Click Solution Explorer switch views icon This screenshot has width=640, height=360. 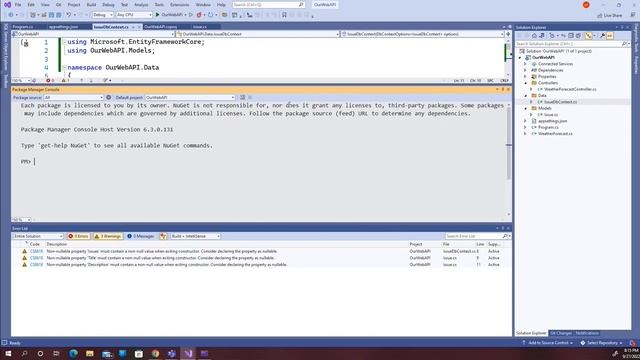point(542,36)
